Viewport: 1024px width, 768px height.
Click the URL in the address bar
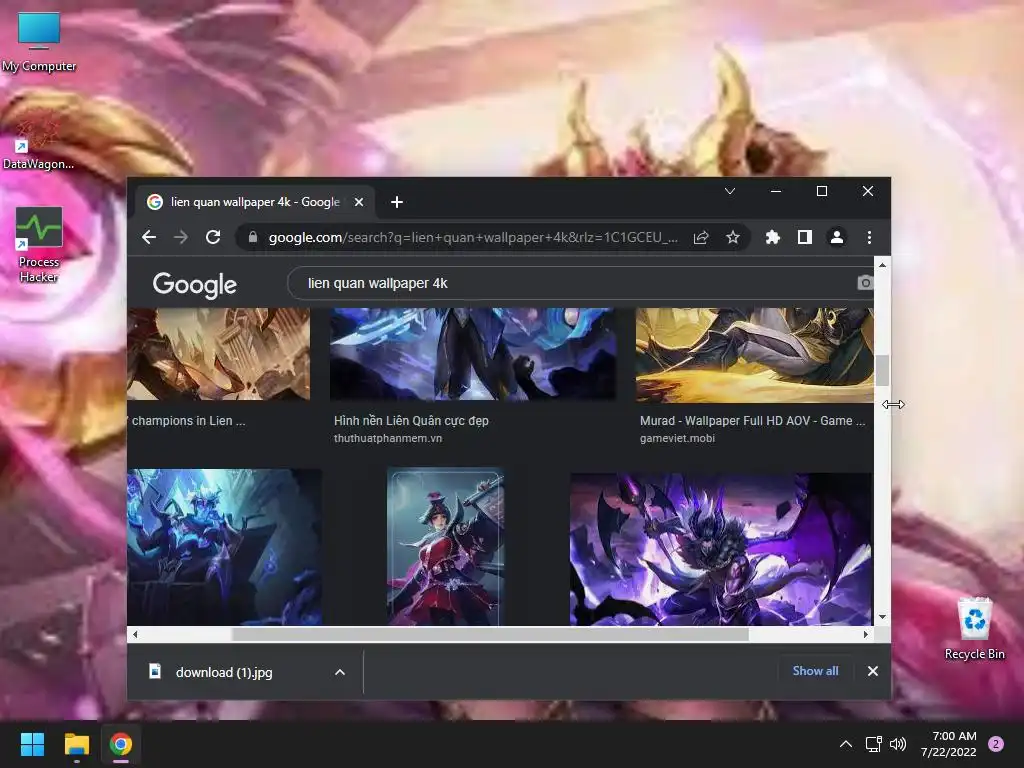pos(473,237)
